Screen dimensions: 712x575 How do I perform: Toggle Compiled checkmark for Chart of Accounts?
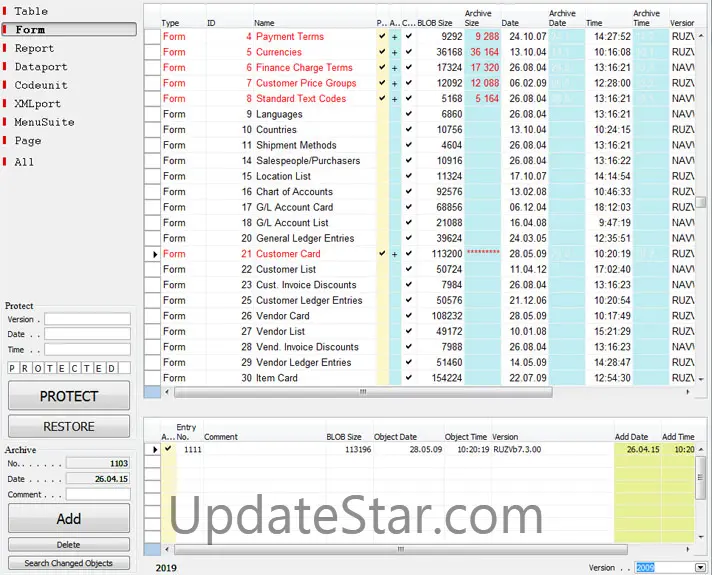coord(409,192)
